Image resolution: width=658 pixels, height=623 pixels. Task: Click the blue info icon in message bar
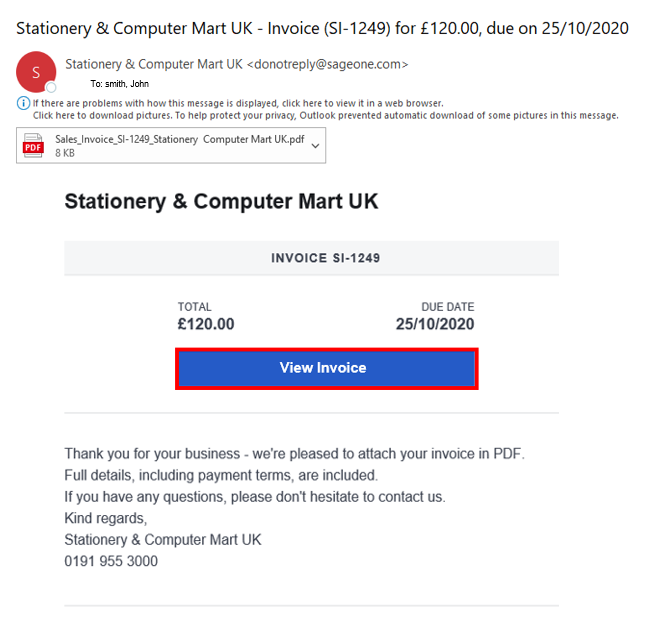[x=23, y=103]
